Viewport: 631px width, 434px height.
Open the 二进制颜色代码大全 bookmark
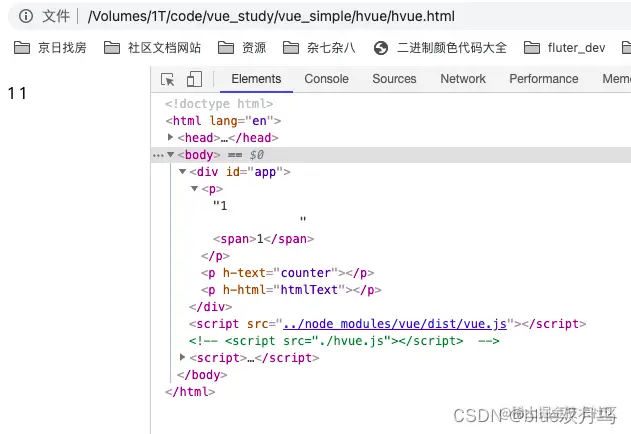point(440,48)
